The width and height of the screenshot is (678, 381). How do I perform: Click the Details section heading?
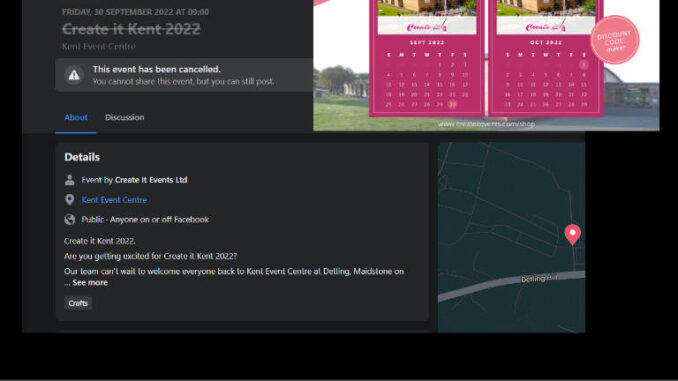click(x=82, y=157)
